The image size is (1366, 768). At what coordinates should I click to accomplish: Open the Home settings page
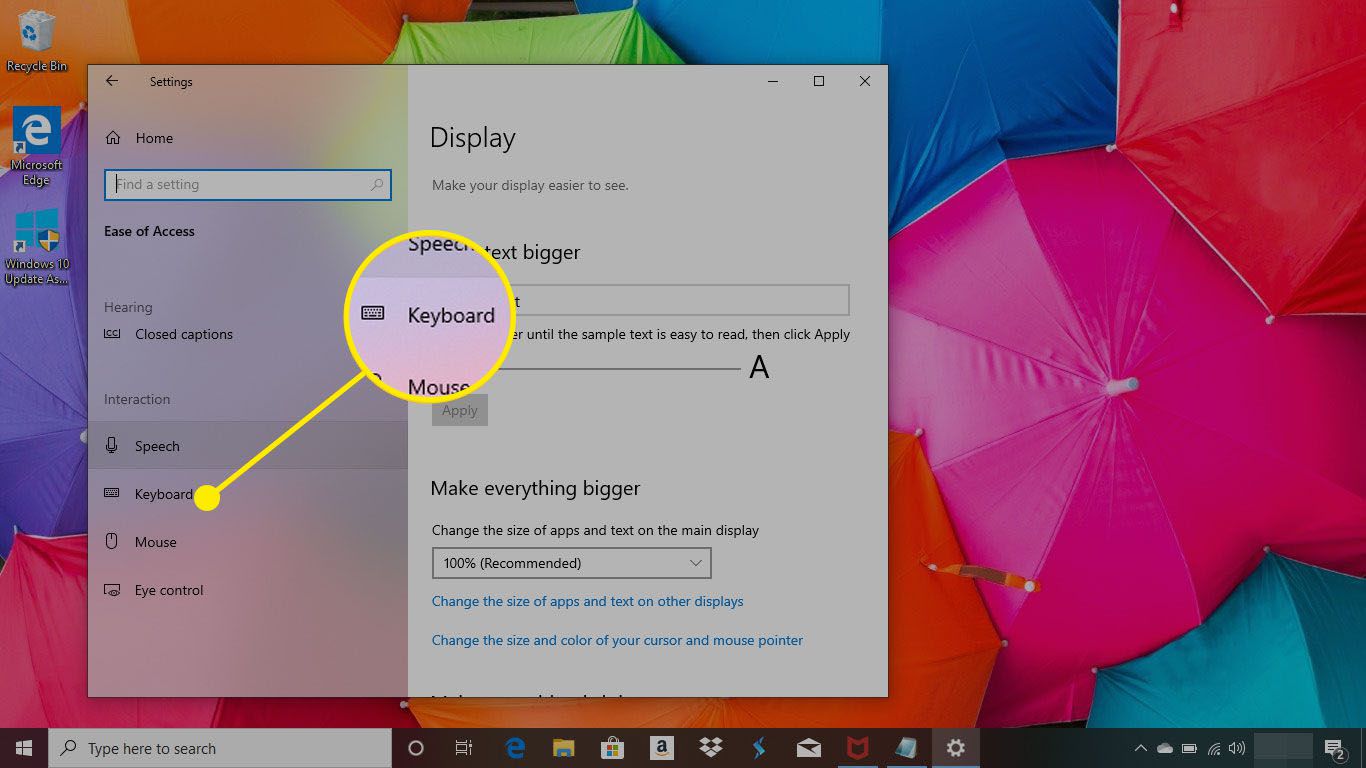point(139,138)
